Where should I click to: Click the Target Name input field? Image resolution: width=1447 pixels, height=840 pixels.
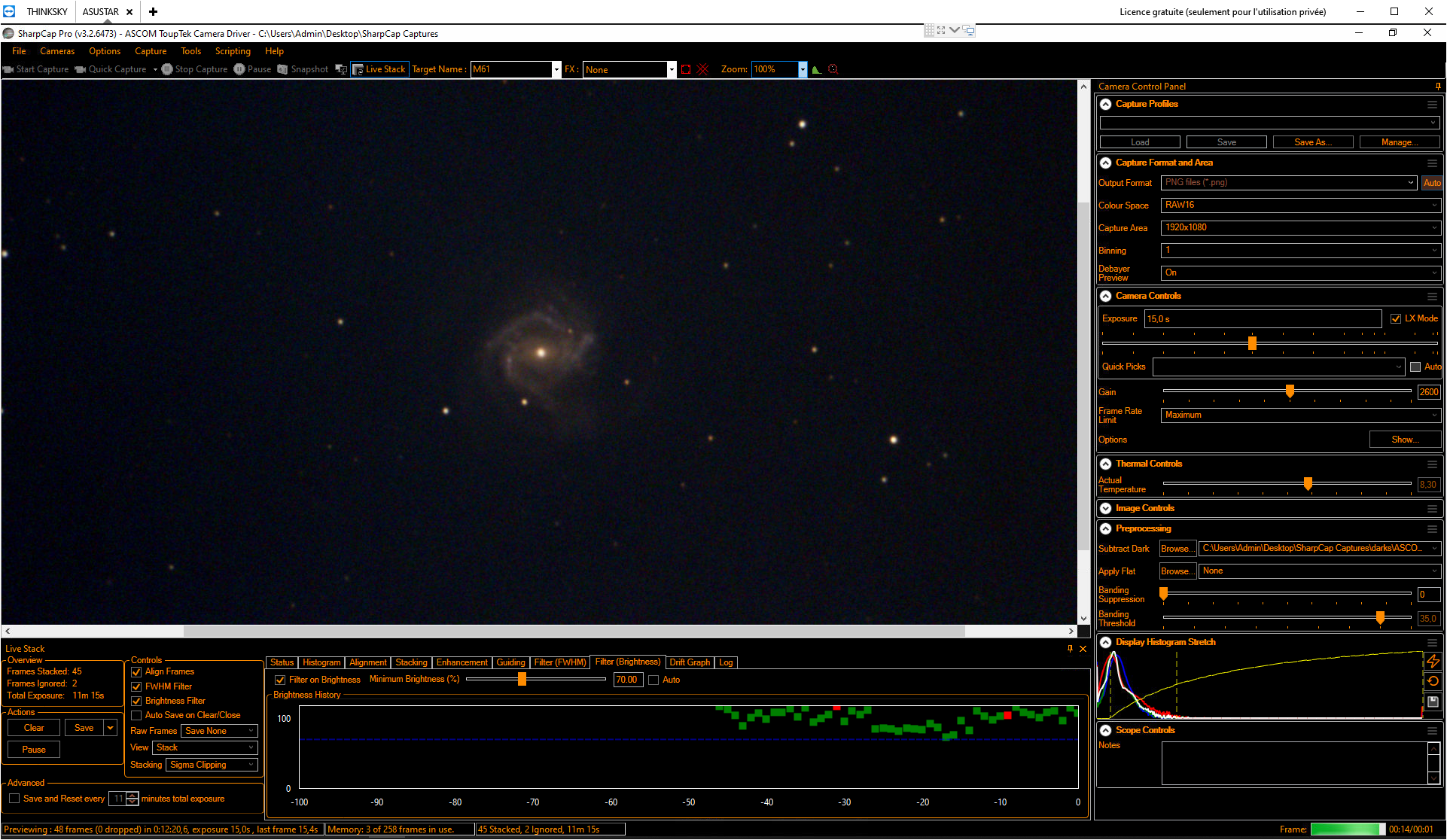tap(511, 70)
